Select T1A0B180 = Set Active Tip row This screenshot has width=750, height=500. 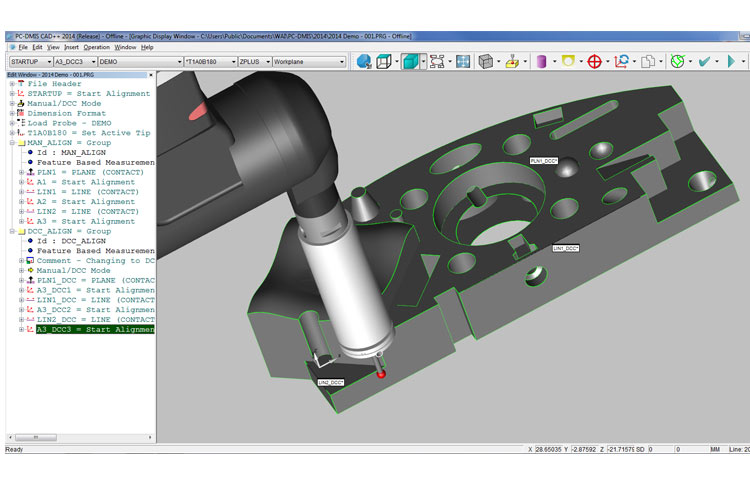88,133
